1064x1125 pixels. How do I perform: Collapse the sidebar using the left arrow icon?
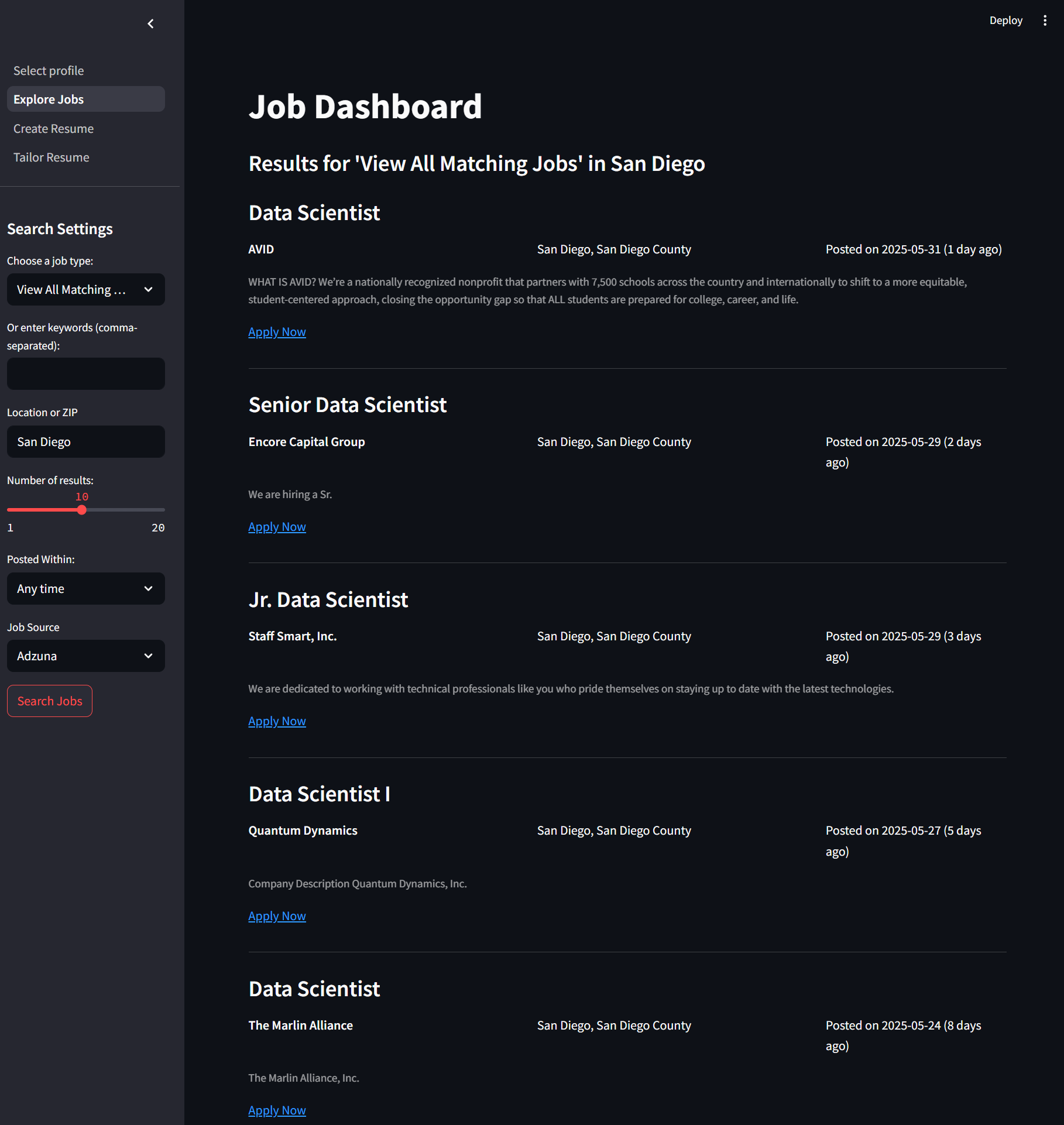[x=150, y=23]
